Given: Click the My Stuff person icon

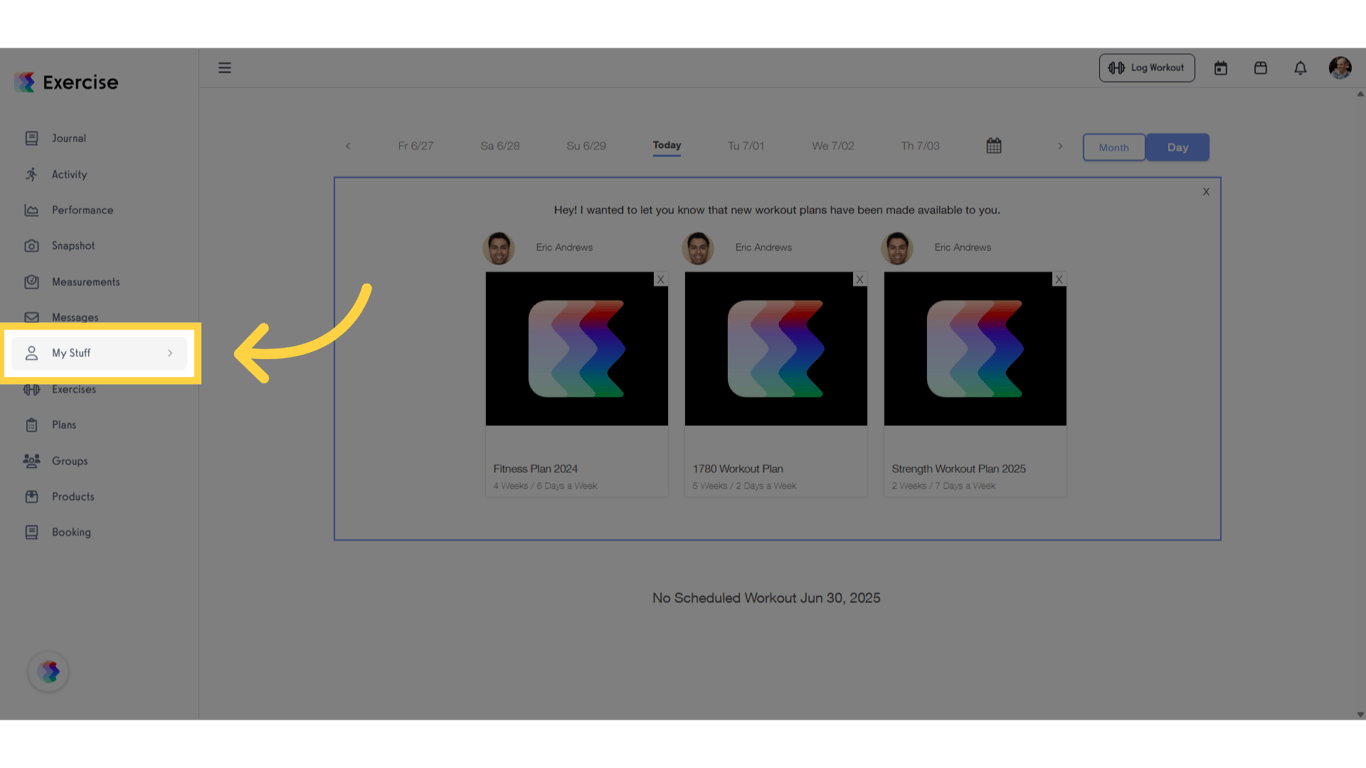Looking at the screenshot, I should click(32, 353).
